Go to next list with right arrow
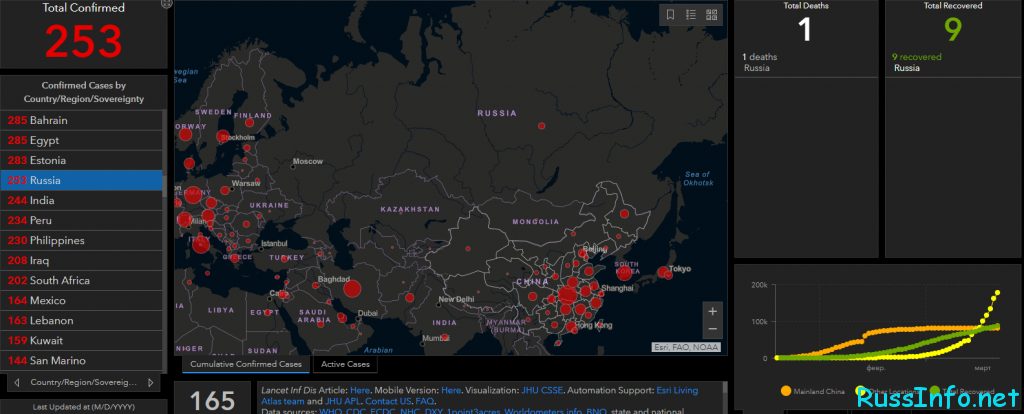Image resolution: width=1024 pixels, height=414 pixels. point(151,383)
